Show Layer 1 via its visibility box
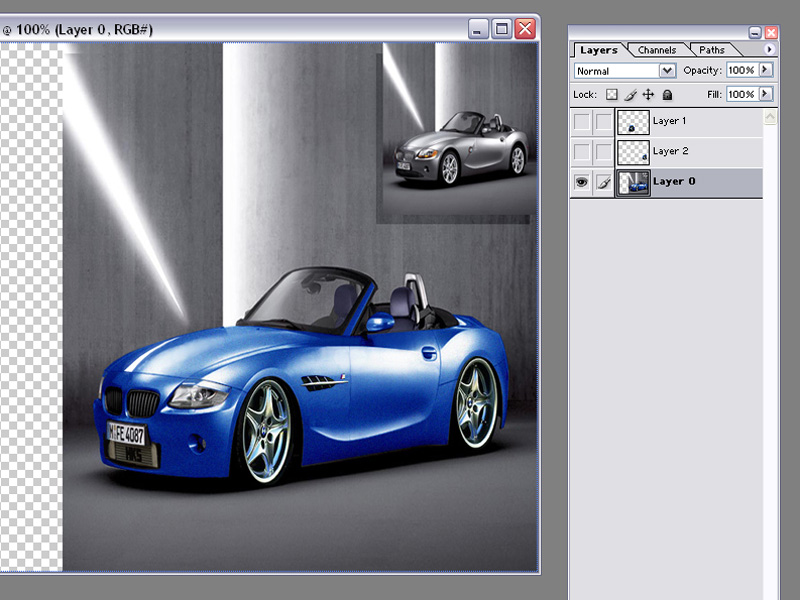 [x=582, y=121]
